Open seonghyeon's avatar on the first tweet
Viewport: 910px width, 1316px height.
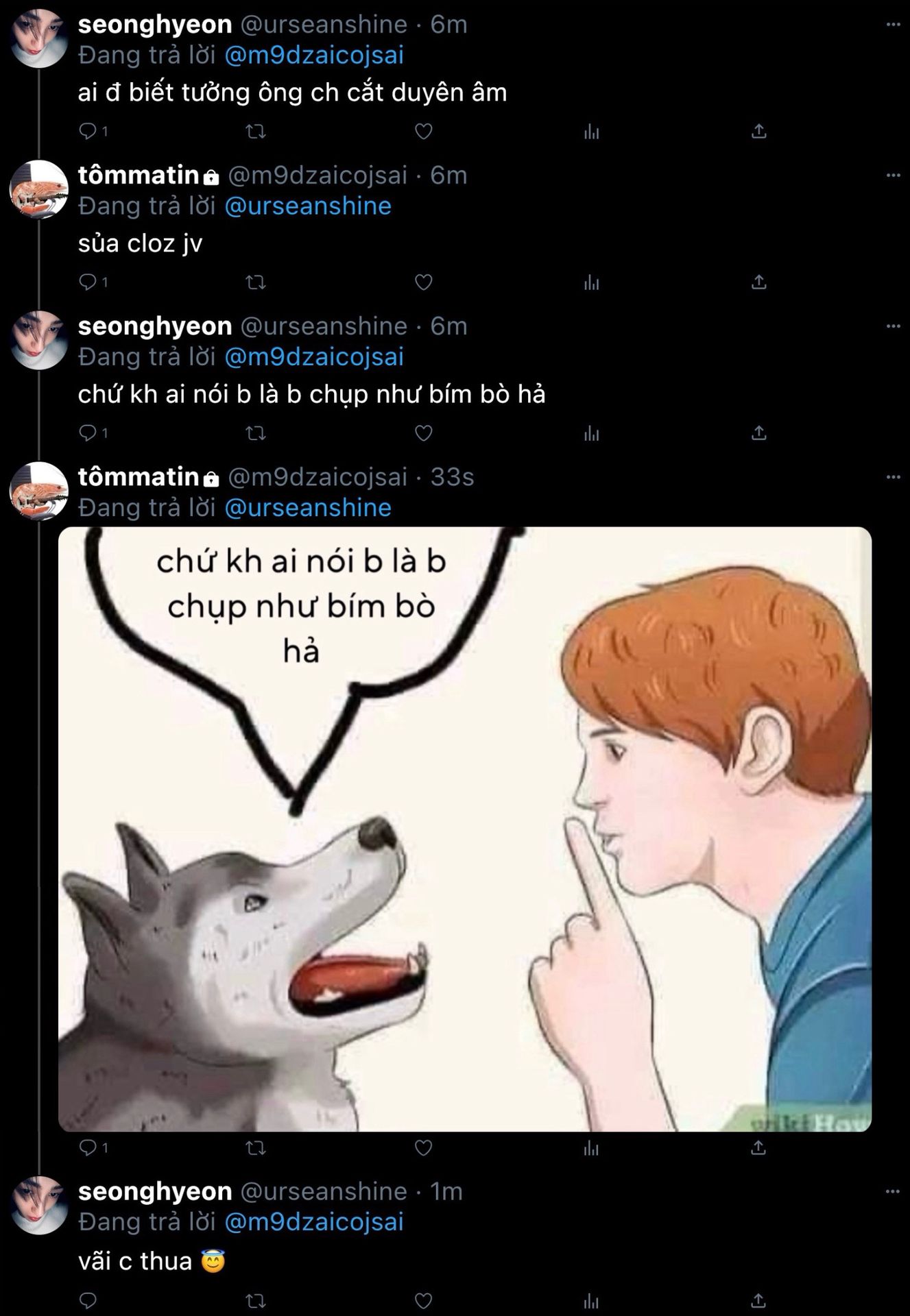[39, 38]
